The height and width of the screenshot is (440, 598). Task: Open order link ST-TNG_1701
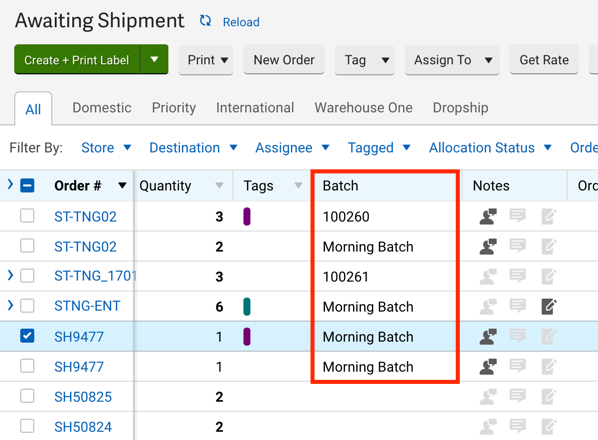(x=95, y=276)
